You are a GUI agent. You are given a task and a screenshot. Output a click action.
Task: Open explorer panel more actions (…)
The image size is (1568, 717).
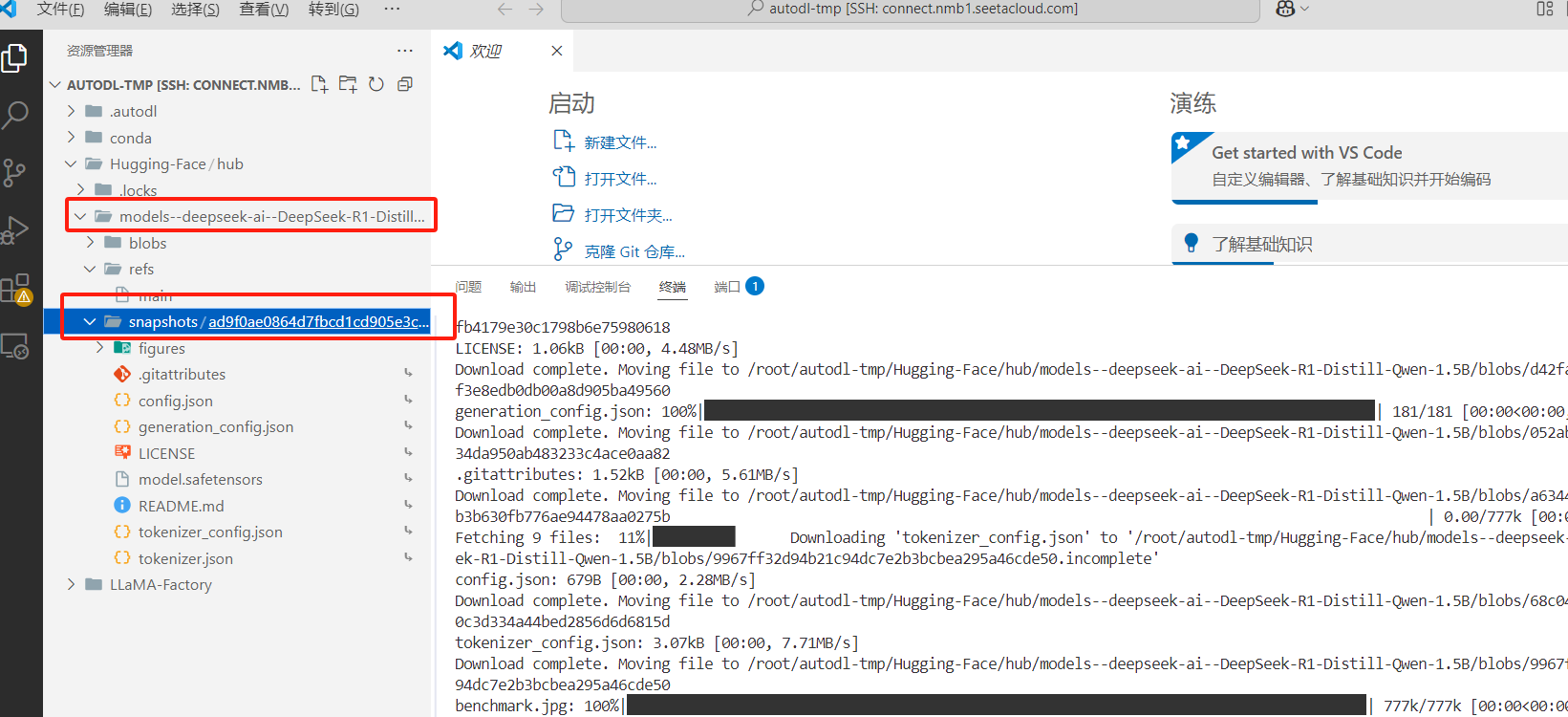(405, 51)
